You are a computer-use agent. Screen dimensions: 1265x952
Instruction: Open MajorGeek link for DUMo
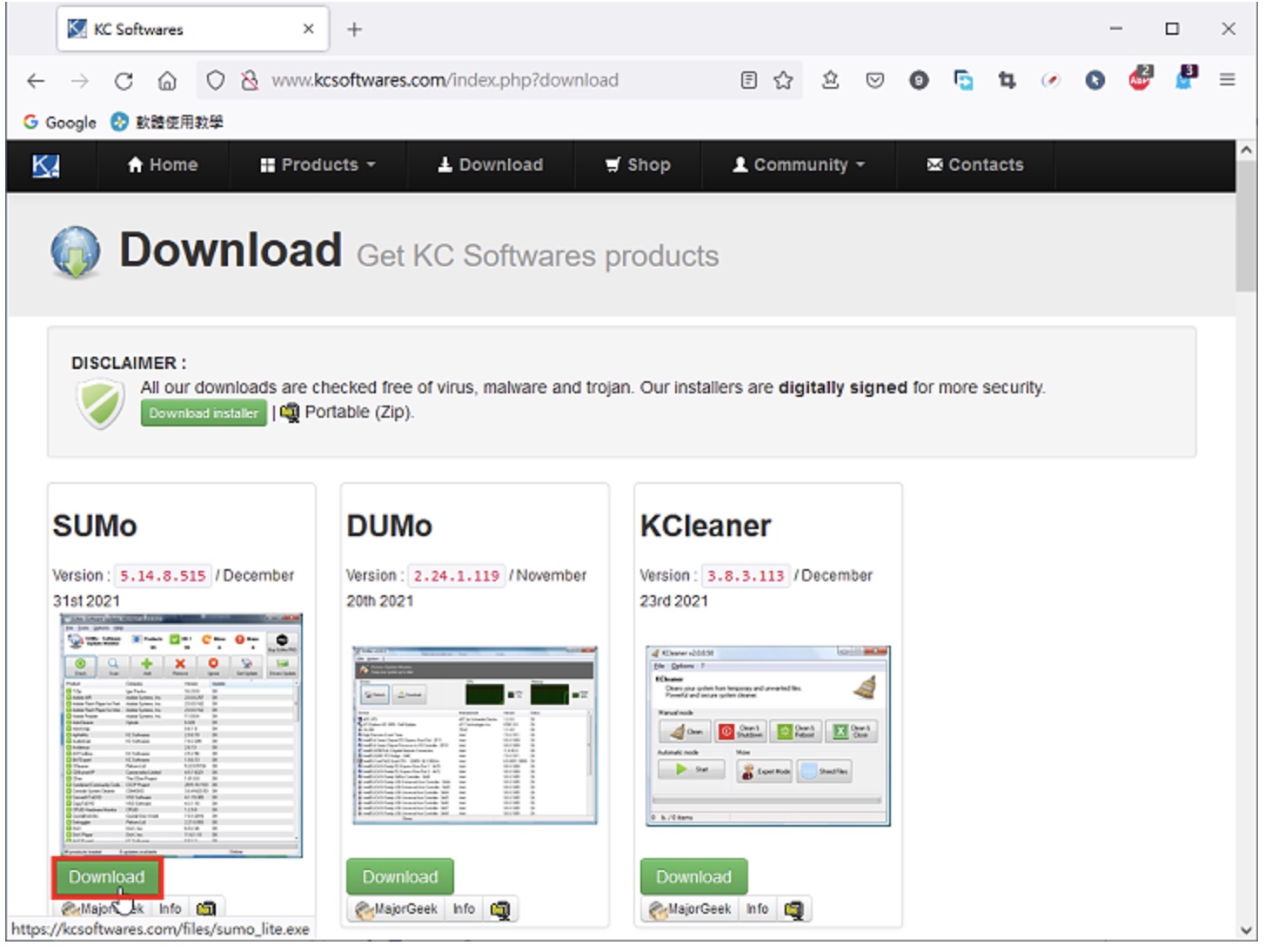tap(397, 909)
